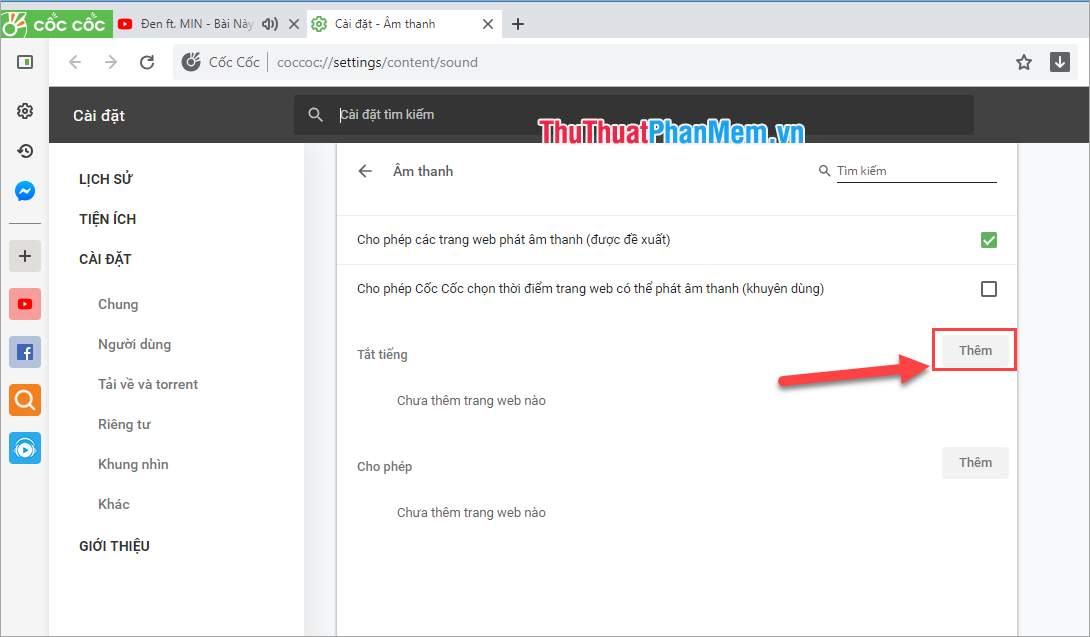Viewport: 1090px width, 637px height.
Task: Open settings via the gear icon
Action: tap(24, 111)
